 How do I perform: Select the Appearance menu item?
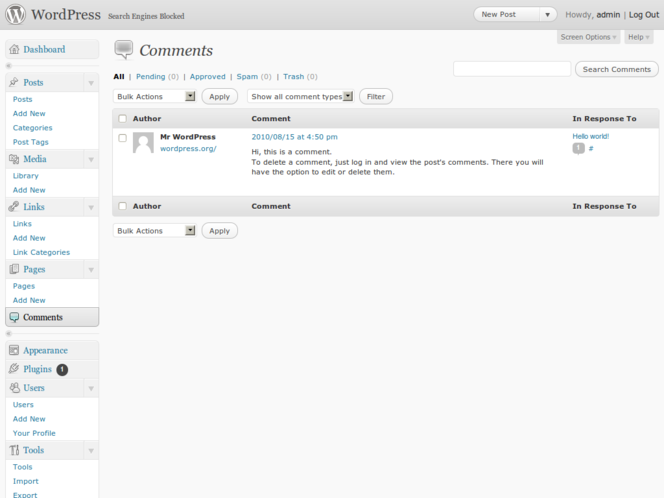click(x=45, y=351)
